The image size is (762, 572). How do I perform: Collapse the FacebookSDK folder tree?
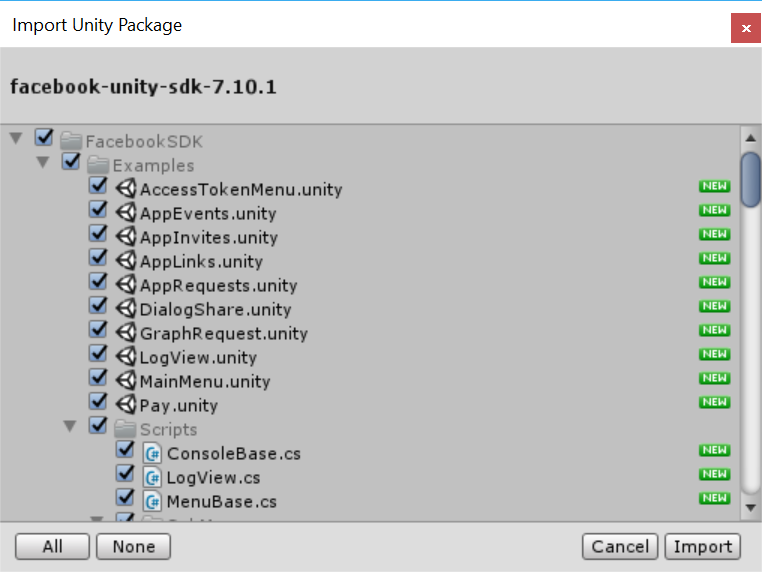tap(16, 139)
